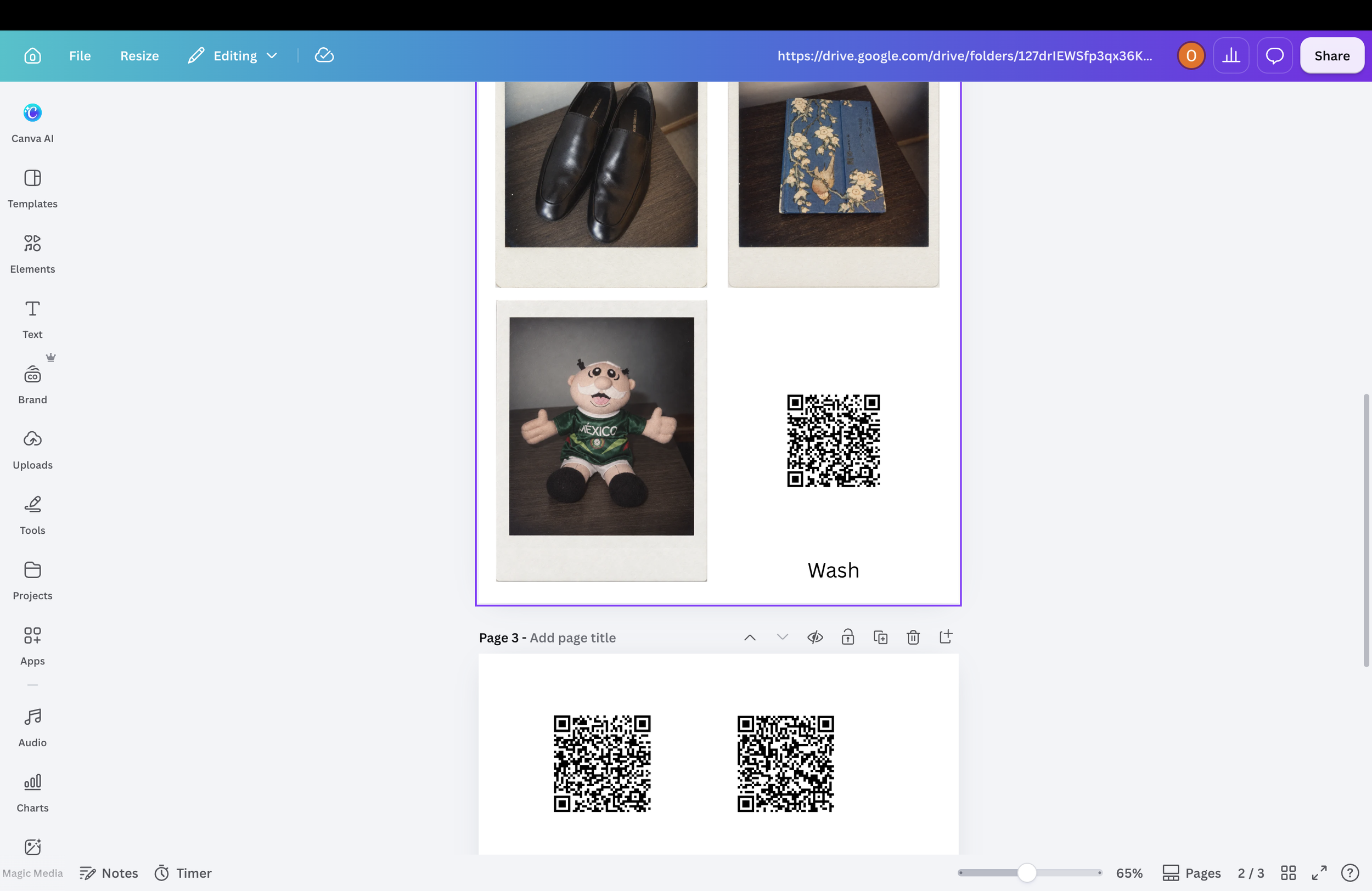Lock Page 3
The image size is (1372, 891).
pyautogui.click(x=847, y=638)
